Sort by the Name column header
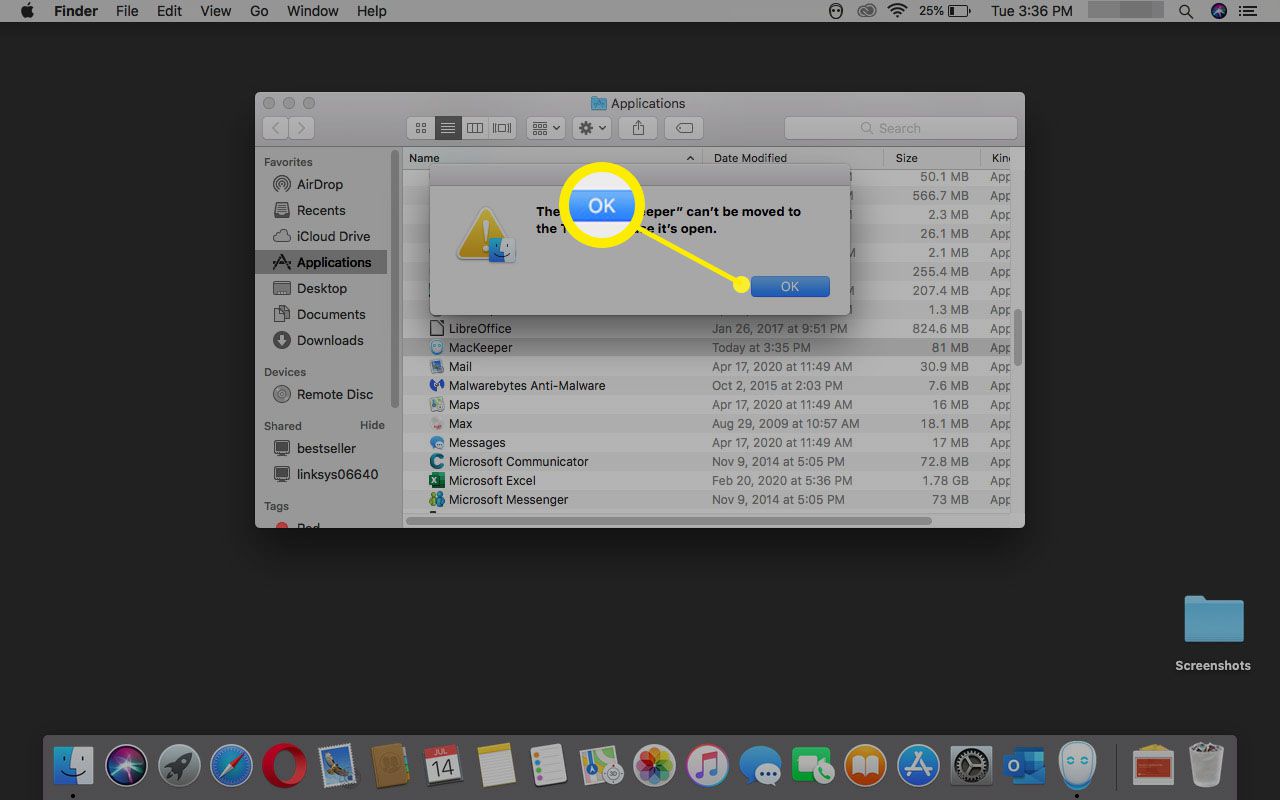Image resolution: width=1280 pixels, height=800 pixels. (x=552, y=158)
